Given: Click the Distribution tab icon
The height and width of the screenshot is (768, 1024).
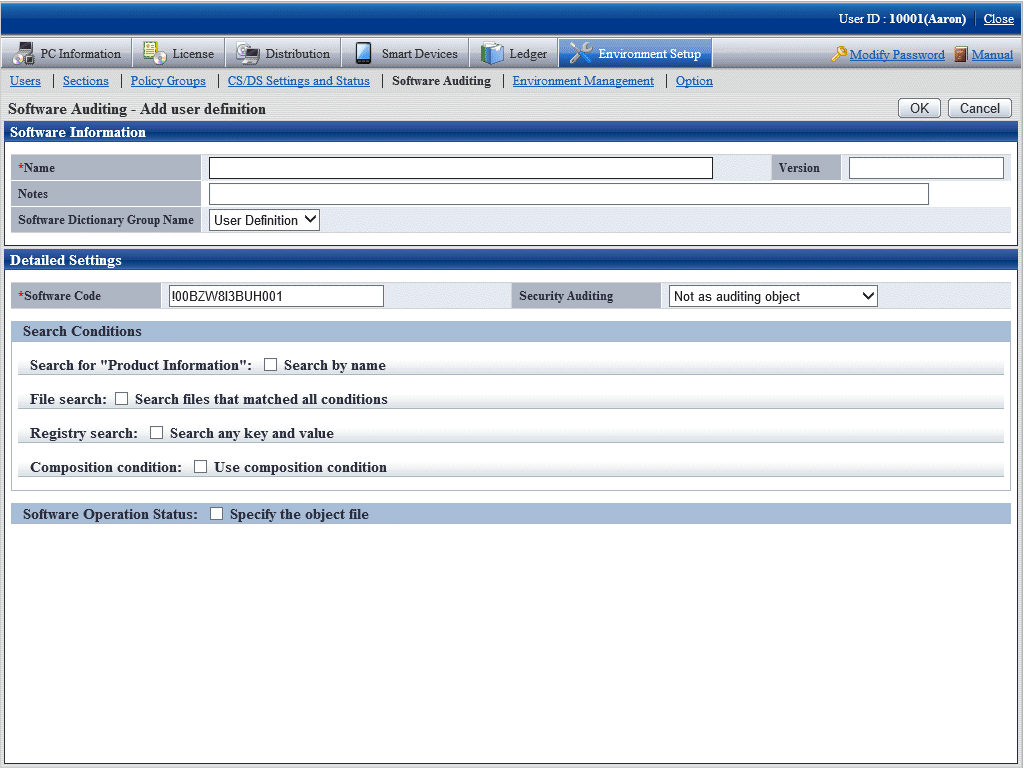Looking at the screenshot, I should [248, 53].
